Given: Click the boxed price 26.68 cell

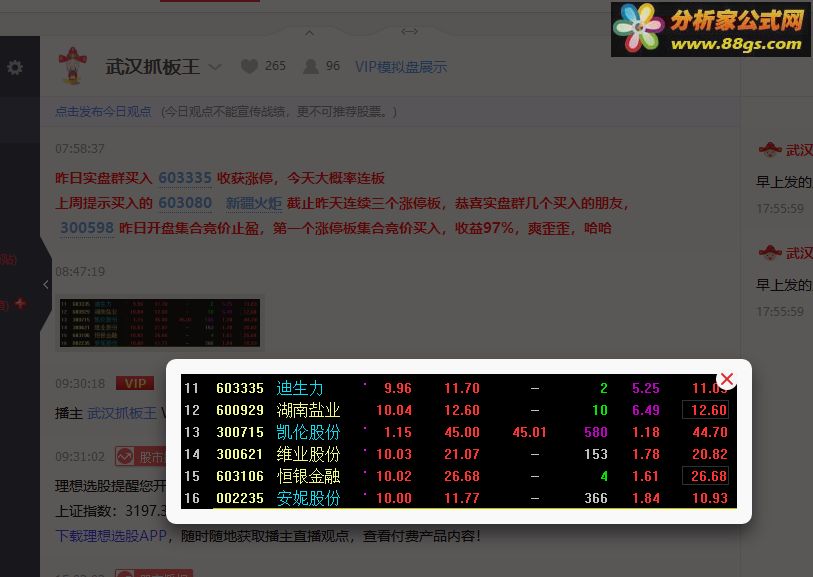Looking at the screenshot, I should click(x=706, y=476).
